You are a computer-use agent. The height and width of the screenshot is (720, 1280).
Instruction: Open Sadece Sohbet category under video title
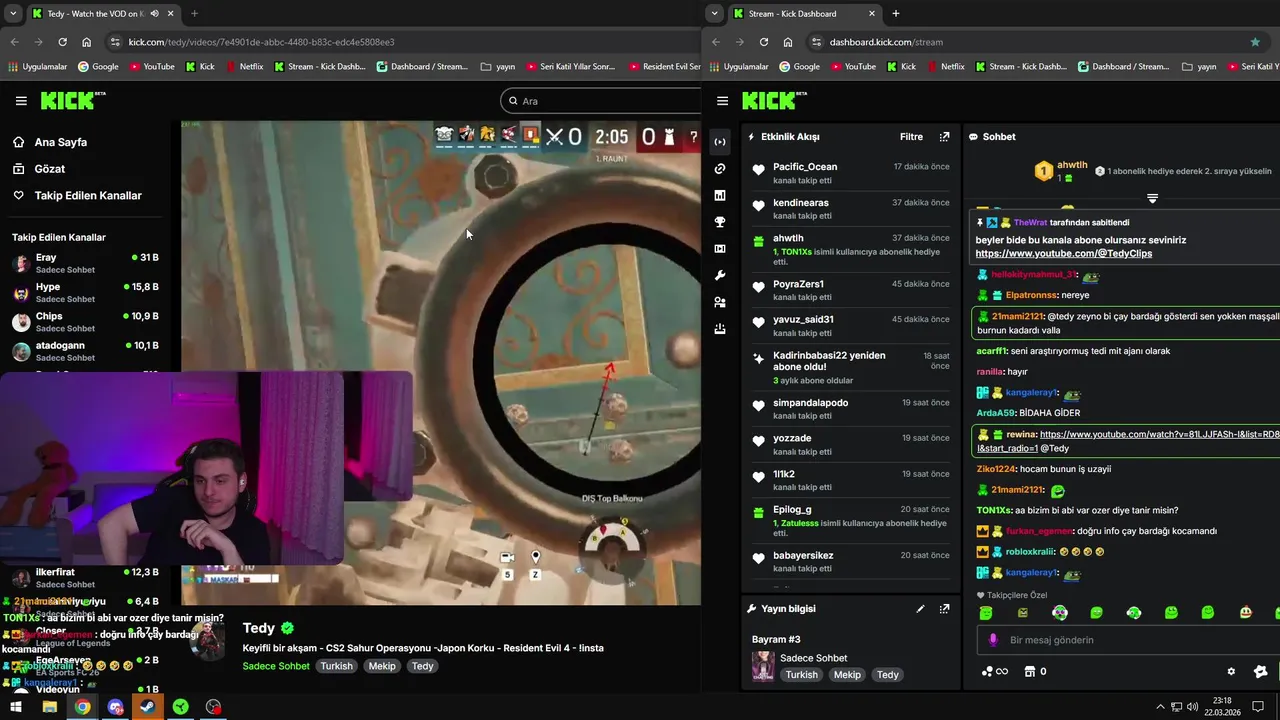(x=276, y=666)
